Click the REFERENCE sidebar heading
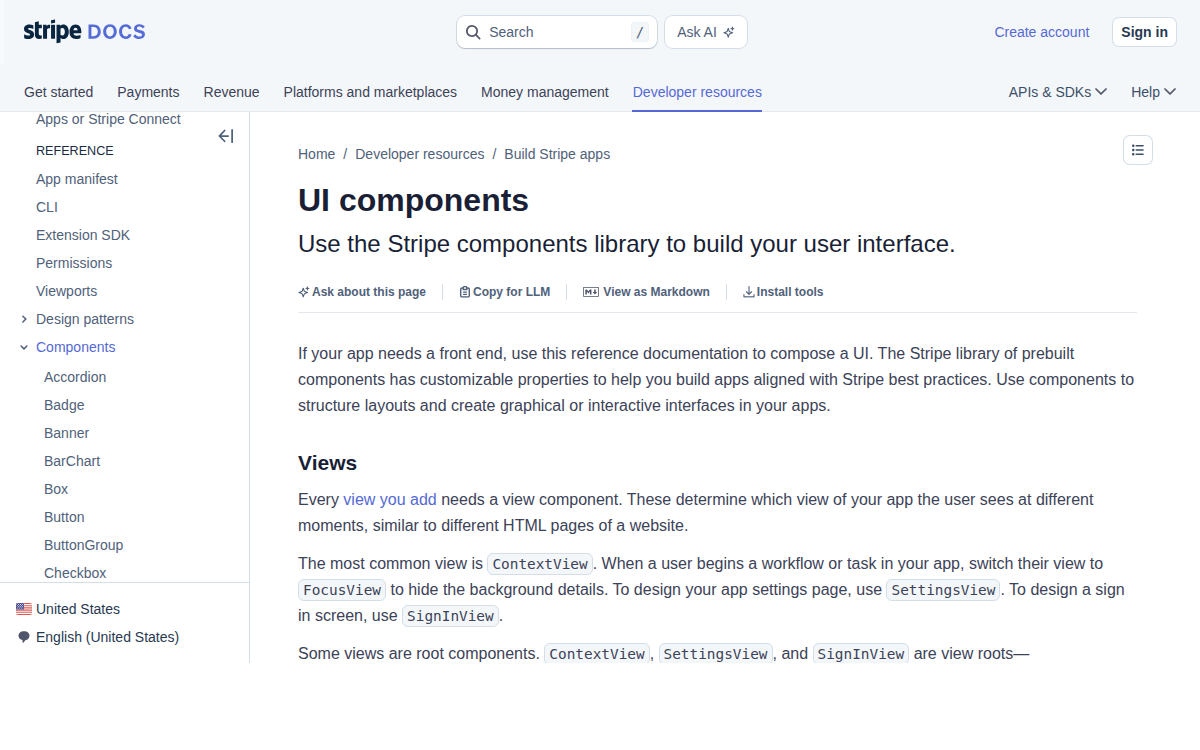The width and height of the screenshot is (1200, 750). pyautogui.click(x=75, y=151)
